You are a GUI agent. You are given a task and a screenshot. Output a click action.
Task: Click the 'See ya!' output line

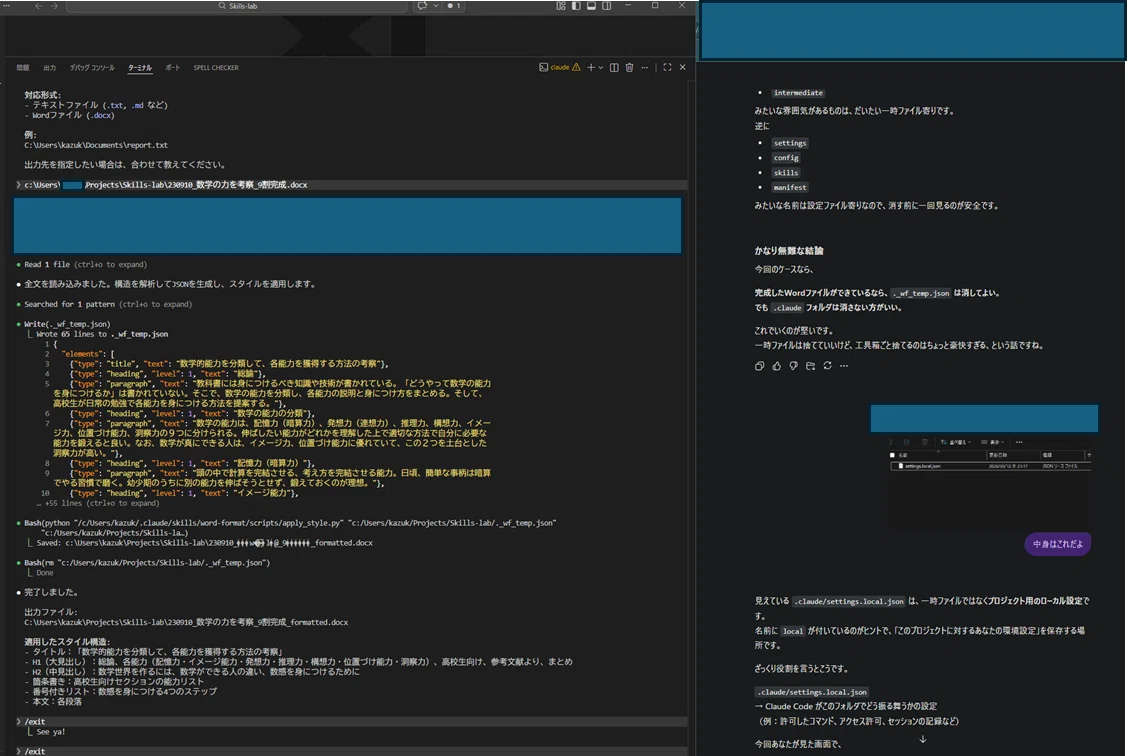point(50,732)
